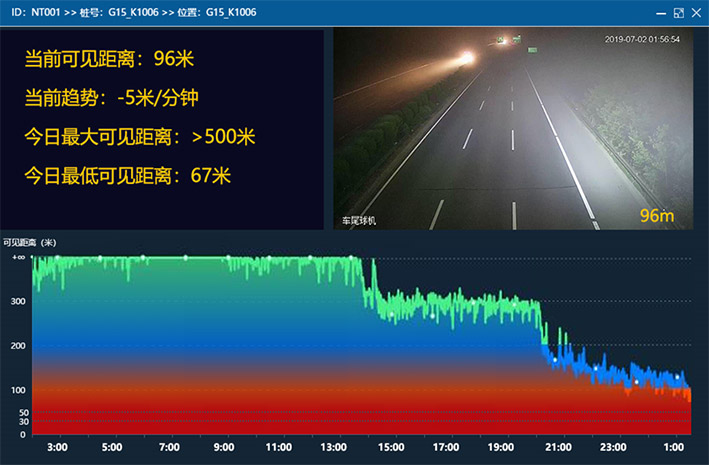Close the NT001 monitoring window
This screenshot has height=465, width=709.
click(x=696, y=13)
